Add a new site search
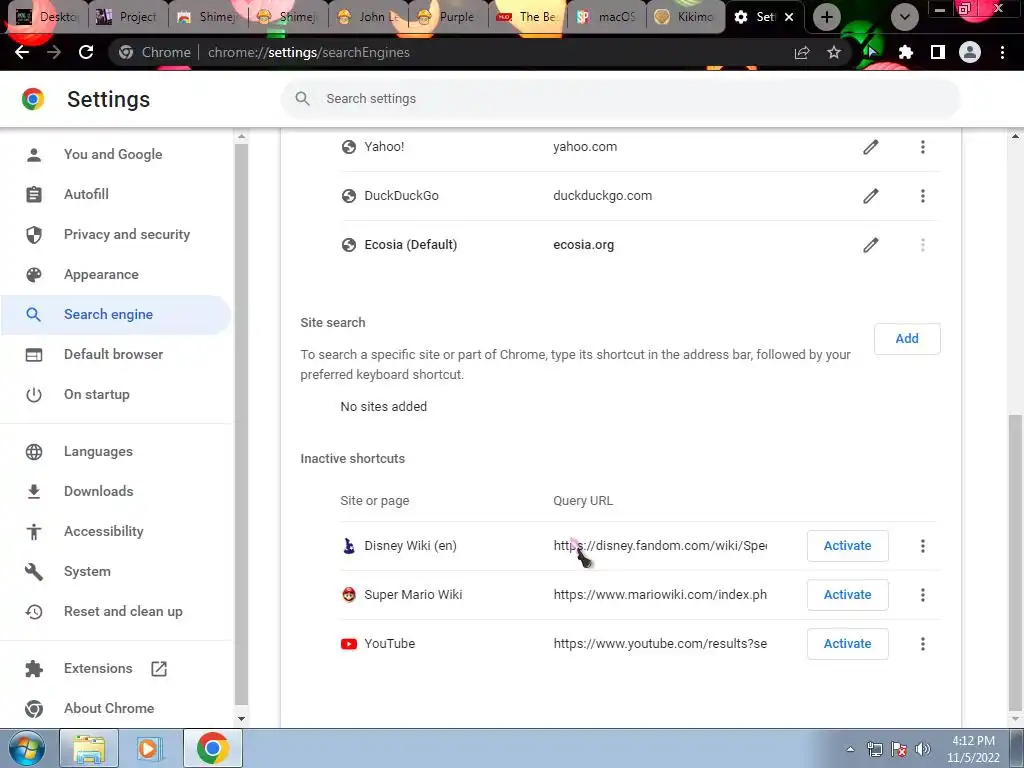Screen dimensions: 1024x768 [907, 339]
